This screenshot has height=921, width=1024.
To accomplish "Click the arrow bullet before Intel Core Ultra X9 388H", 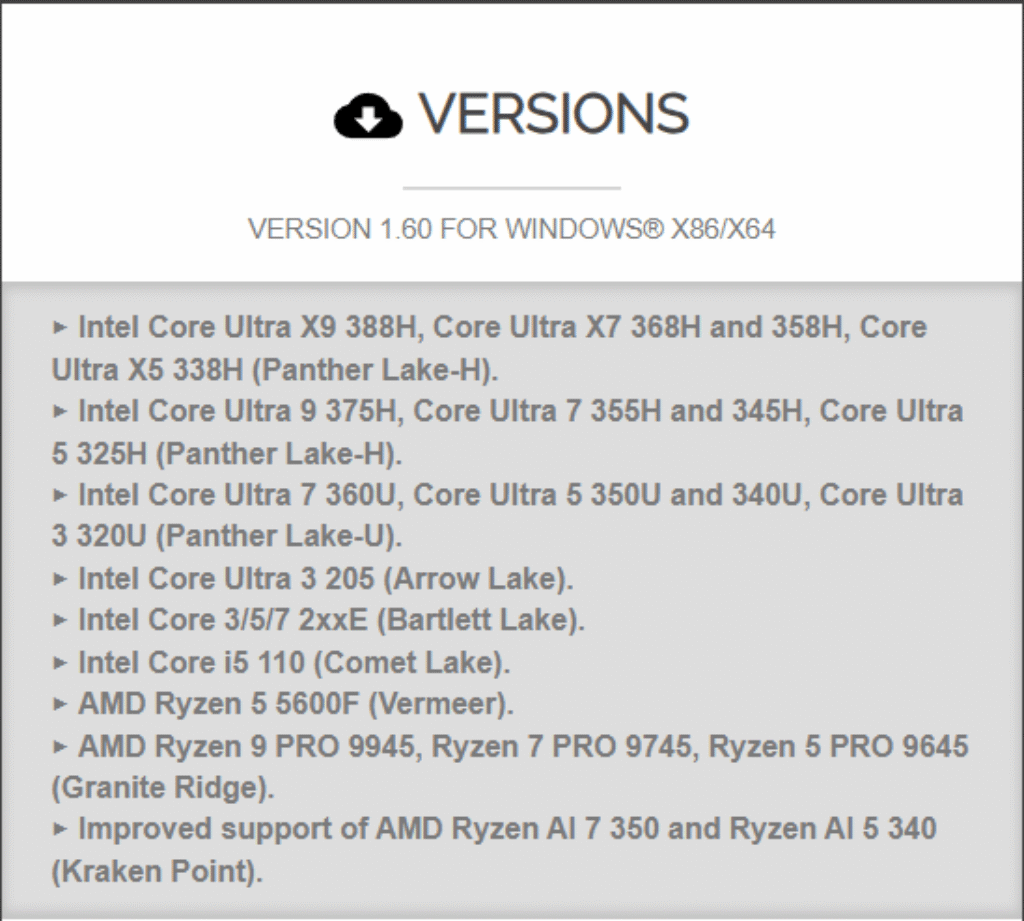I will 60,327.
